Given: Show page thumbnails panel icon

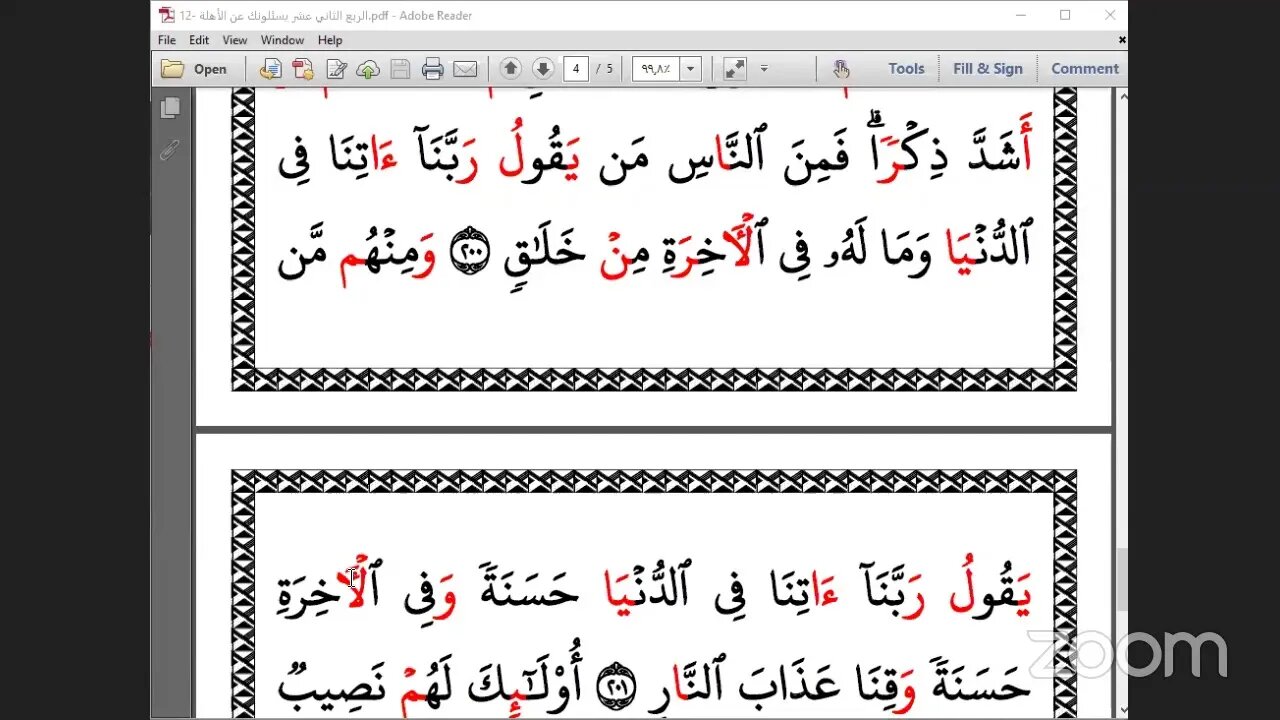Looking at the screenshot, I should click(x=170, y=107).
